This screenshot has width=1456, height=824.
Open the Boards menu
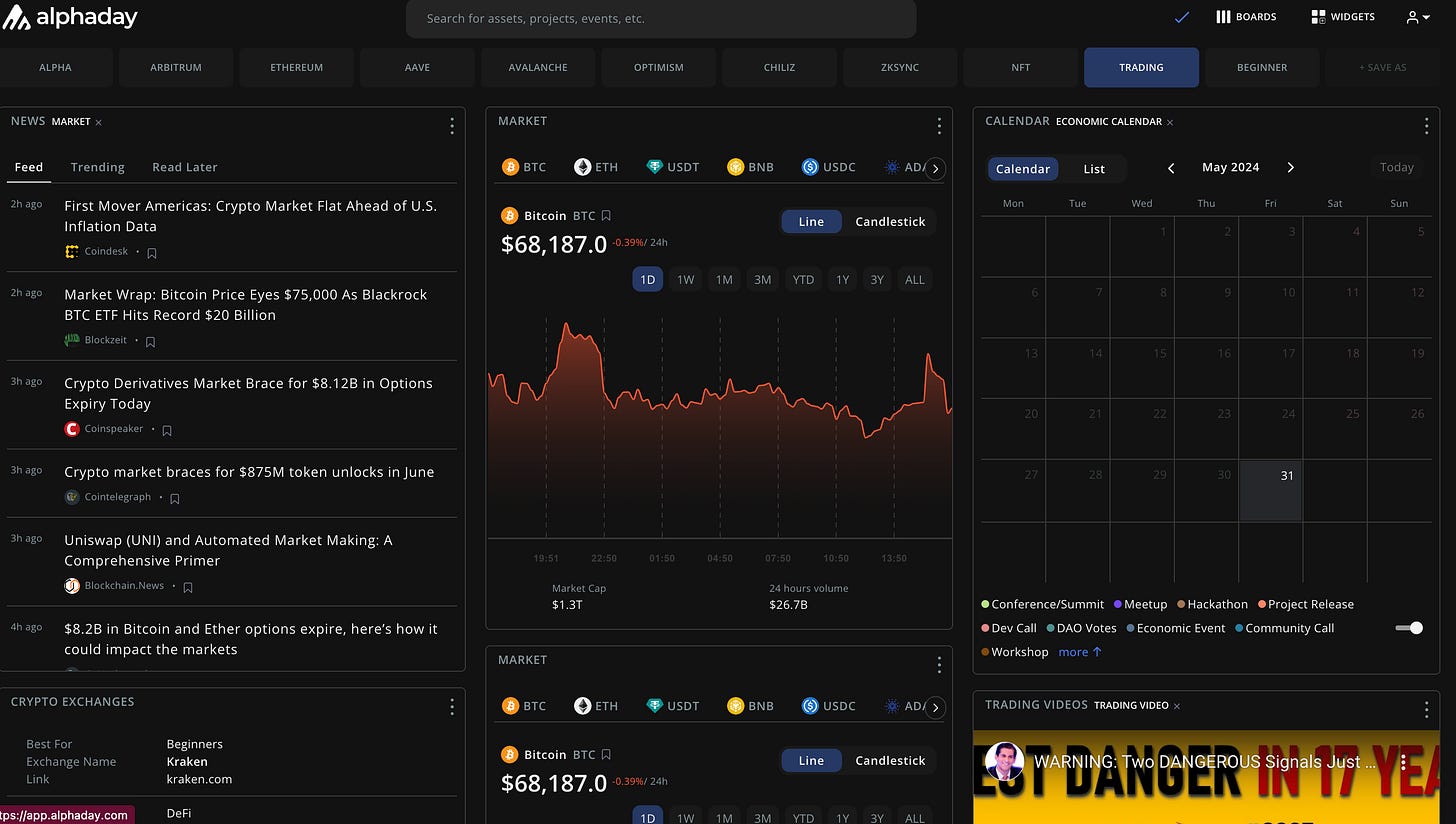1246,17
